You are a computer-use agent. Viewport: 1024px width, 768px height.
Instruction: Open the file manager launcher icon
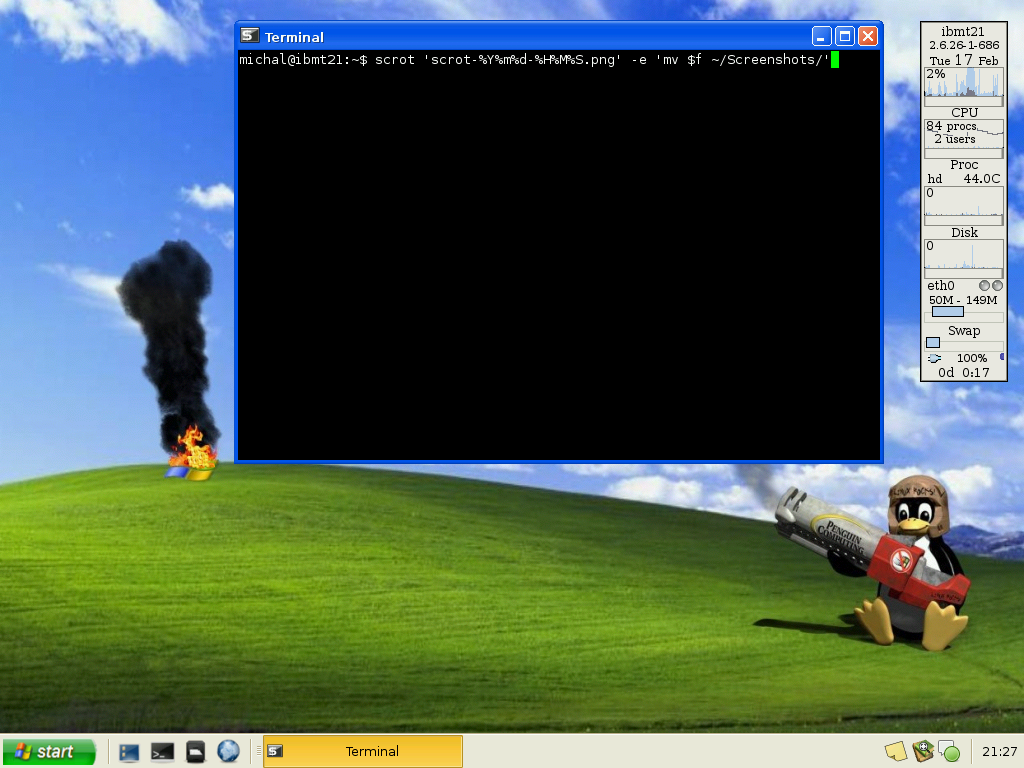click(195, 752)
